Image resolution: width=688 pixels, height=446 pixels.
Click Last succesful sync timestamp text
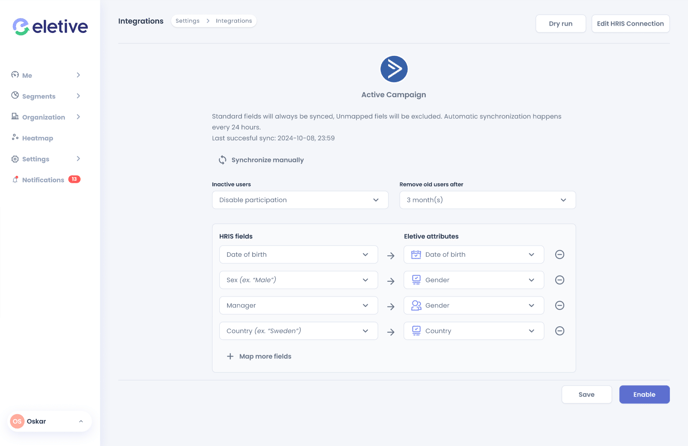pos(273,138)
